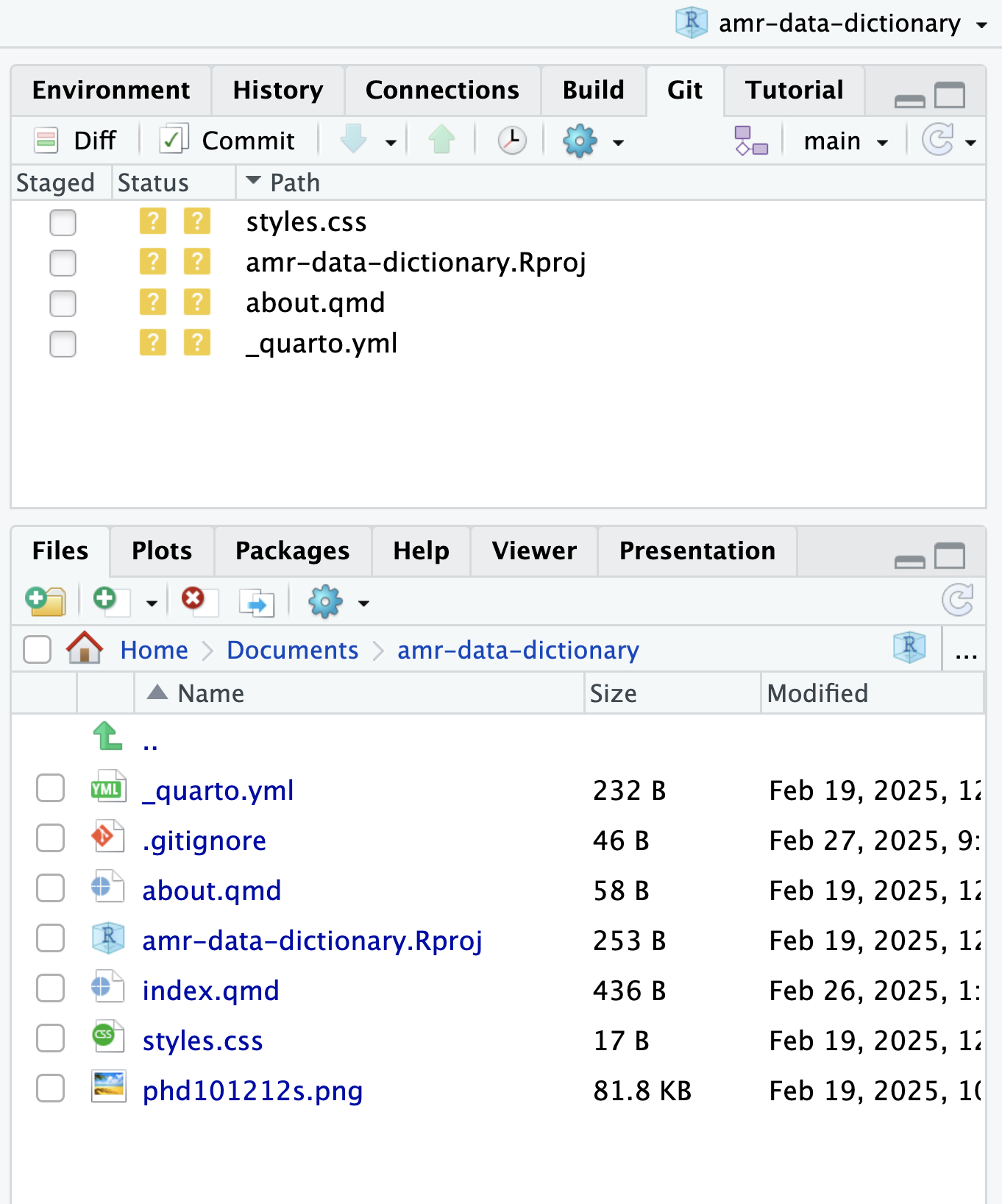Create a new folder in Files
Image resolution: width=1002 pixels, height=1204 pixels.
tap(46, 601)
